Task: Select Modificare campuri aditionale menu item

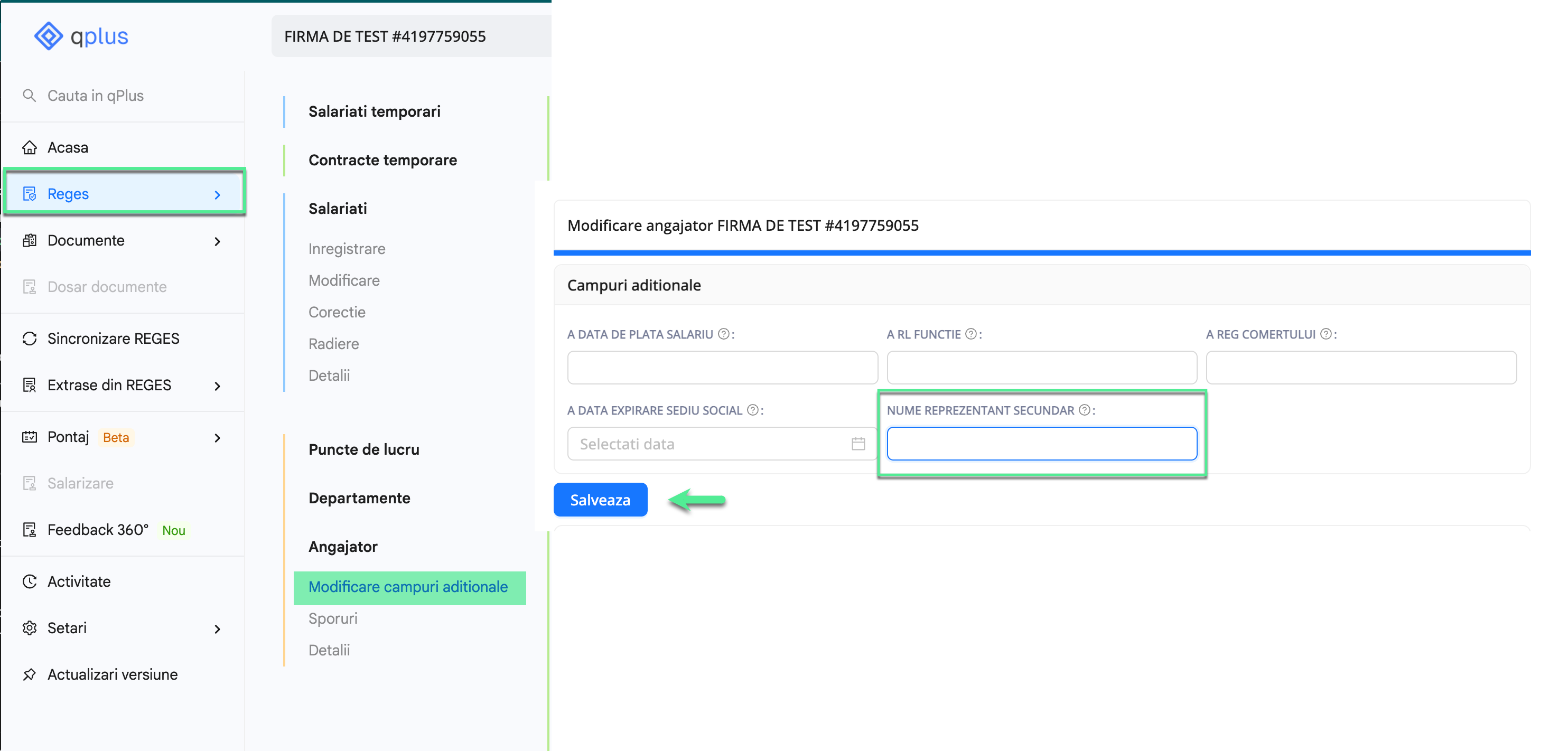Action: point(408,587)
